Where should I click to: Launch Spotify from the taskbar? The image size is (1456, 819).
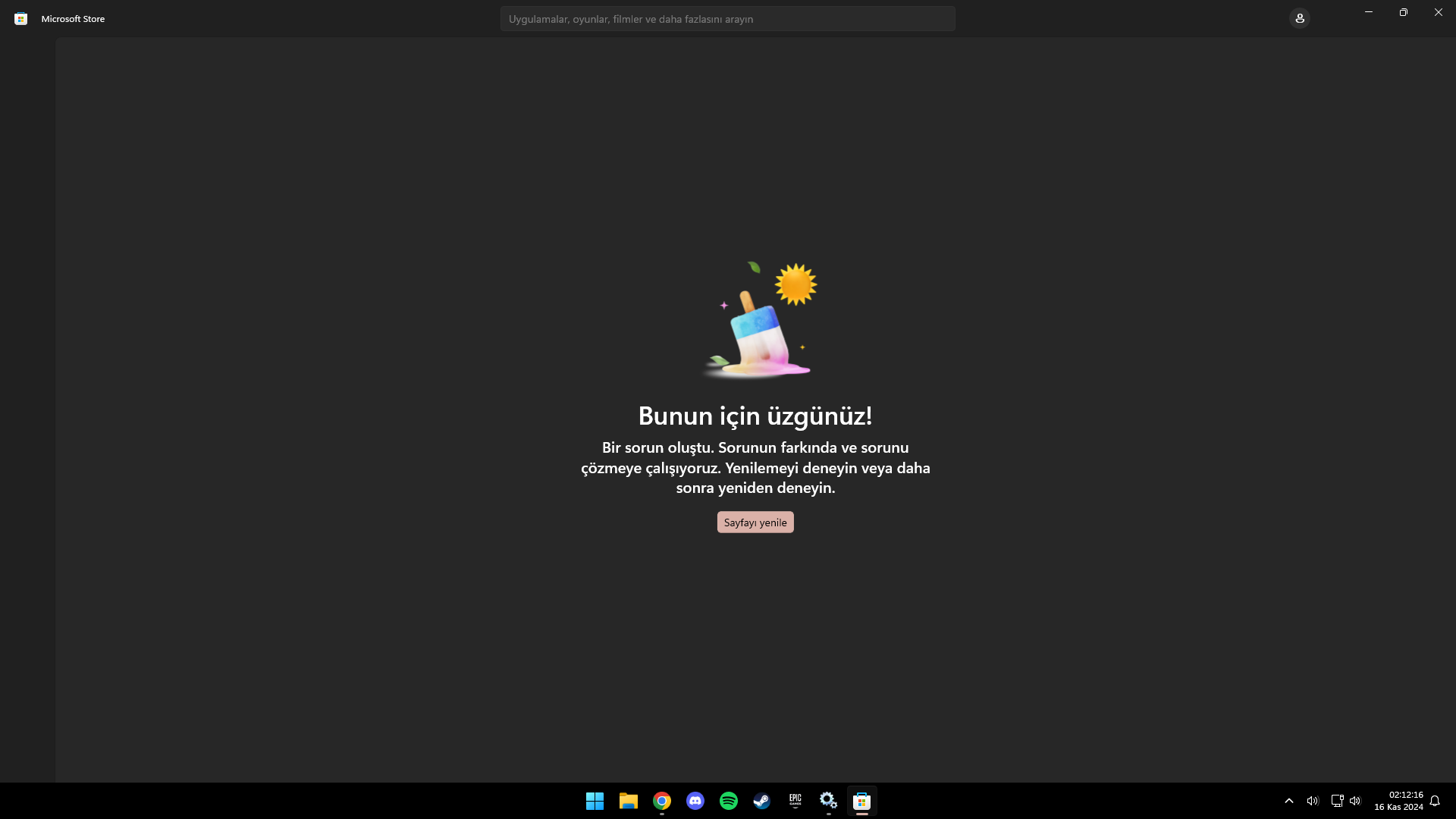coord(728,801)
